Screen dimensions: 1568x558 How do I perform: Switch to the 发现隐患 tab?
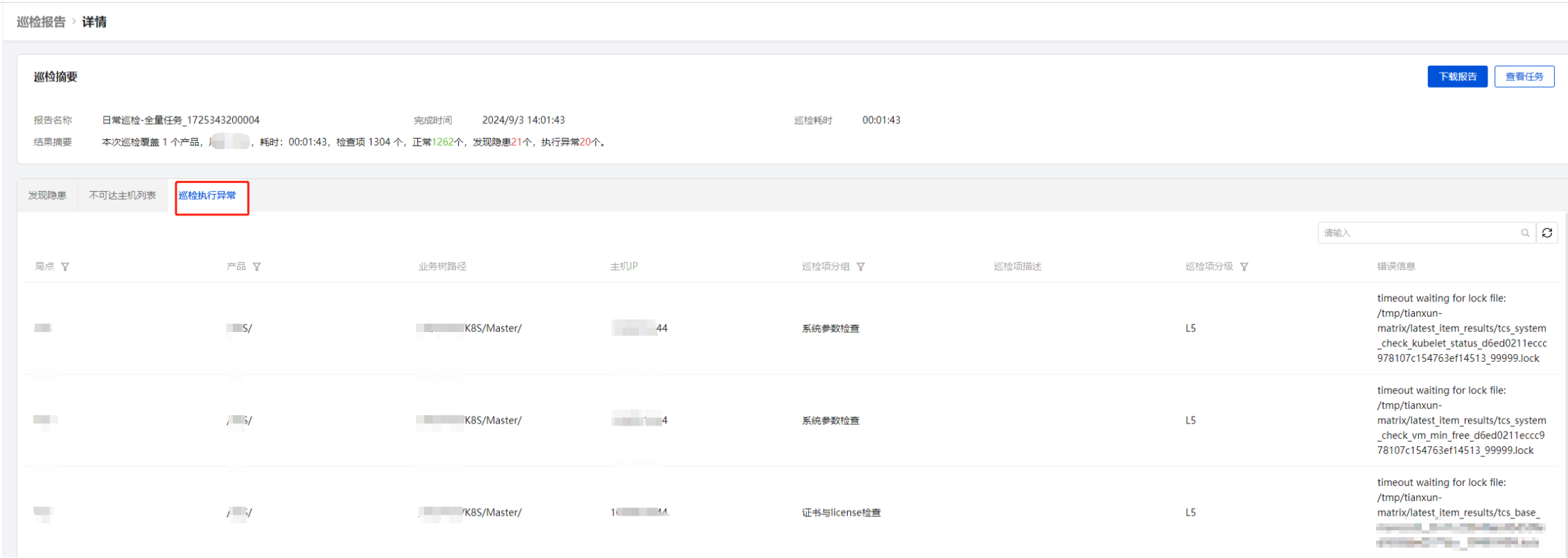[47, 195]
